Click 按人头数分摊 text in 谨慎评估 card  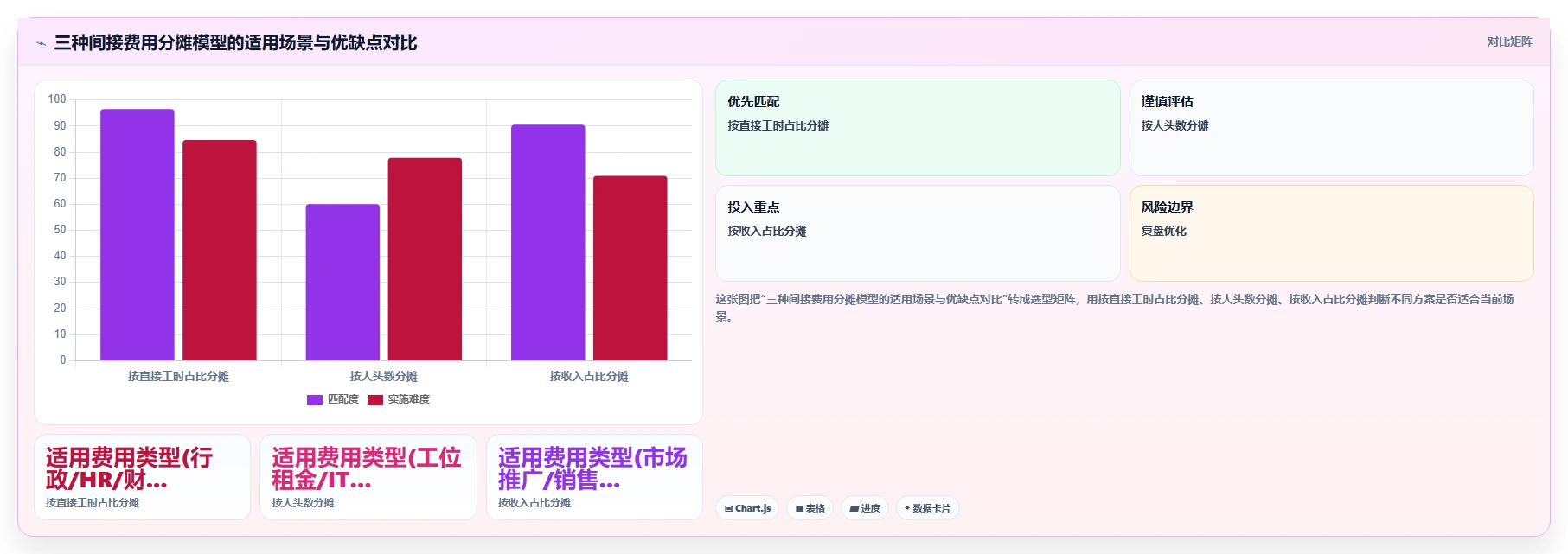coord(1174,125)
